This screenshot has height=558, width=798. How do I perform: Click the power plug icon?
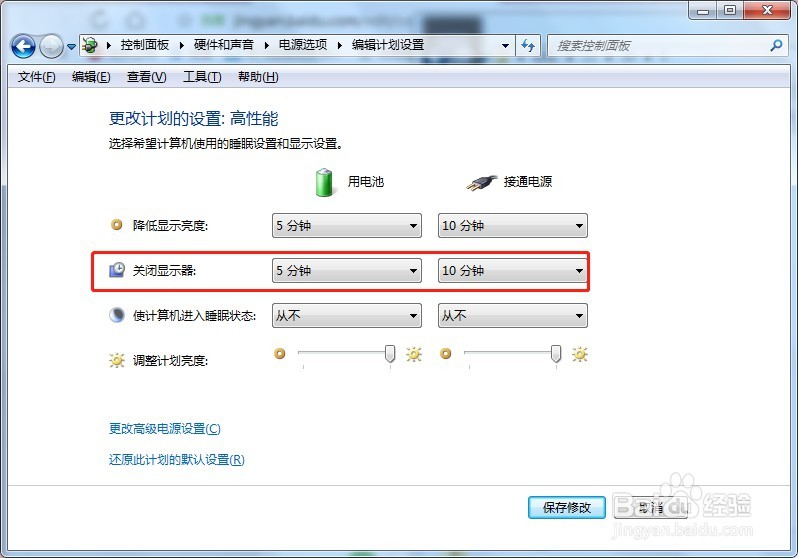pyautogui.click(x=481, y=182)
